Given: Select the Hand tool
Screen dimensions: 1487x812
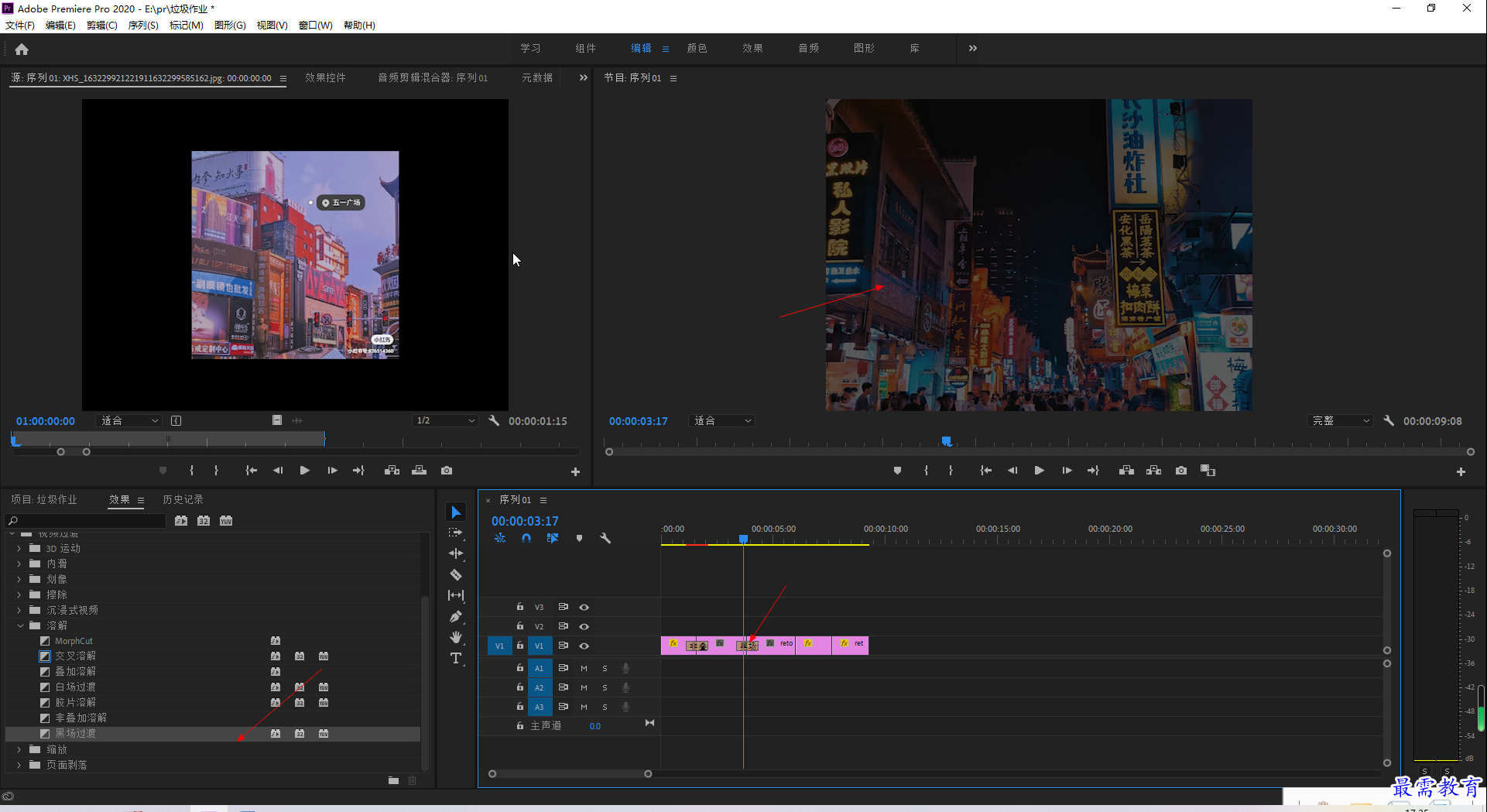Looking at the screenshot, I should pos(456,637).
